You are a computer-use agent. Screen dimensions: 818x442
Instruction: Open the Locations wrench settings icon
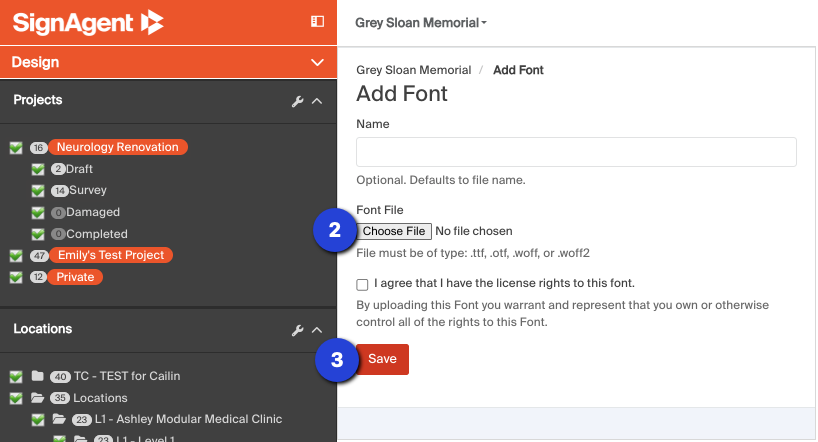click(x=297, y=330)
